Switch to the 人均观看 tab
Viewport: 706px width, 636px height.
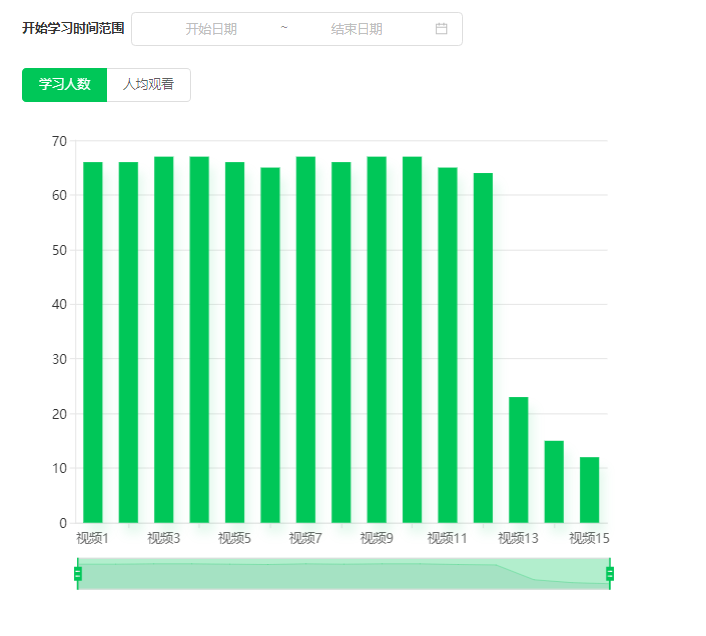(148, 85)
